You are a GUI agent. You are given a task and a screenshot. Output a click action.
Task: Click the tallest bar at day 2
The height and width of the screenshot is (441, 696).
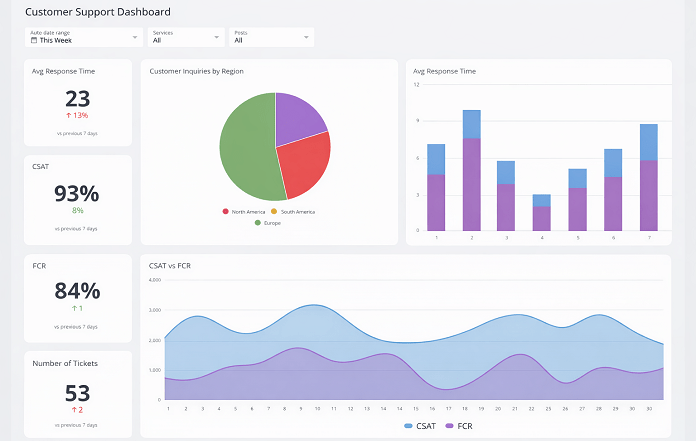tap(471, 170)
